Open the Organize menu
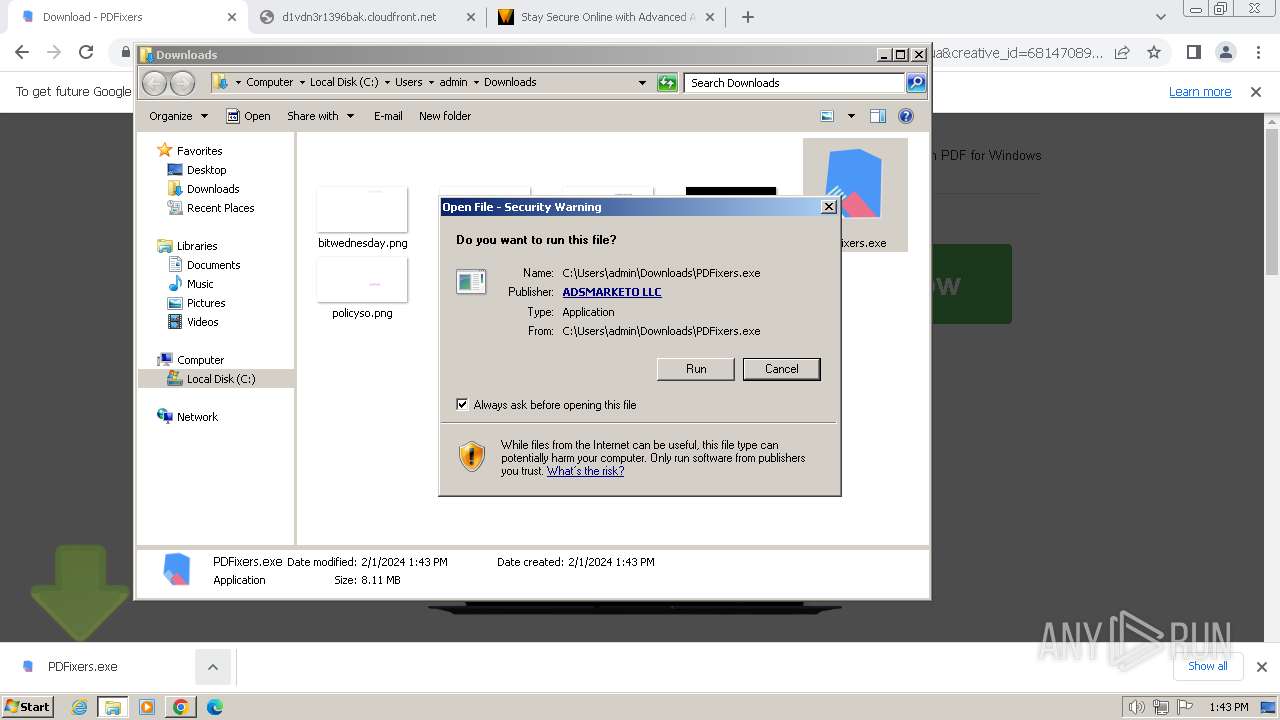The image size is (1280, 720). 178,116
